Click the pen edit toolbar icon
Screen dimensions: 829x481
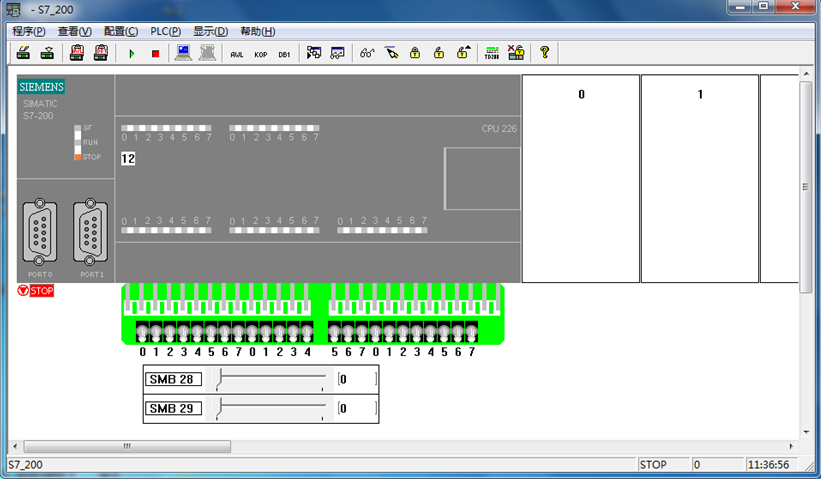(391, 53)
